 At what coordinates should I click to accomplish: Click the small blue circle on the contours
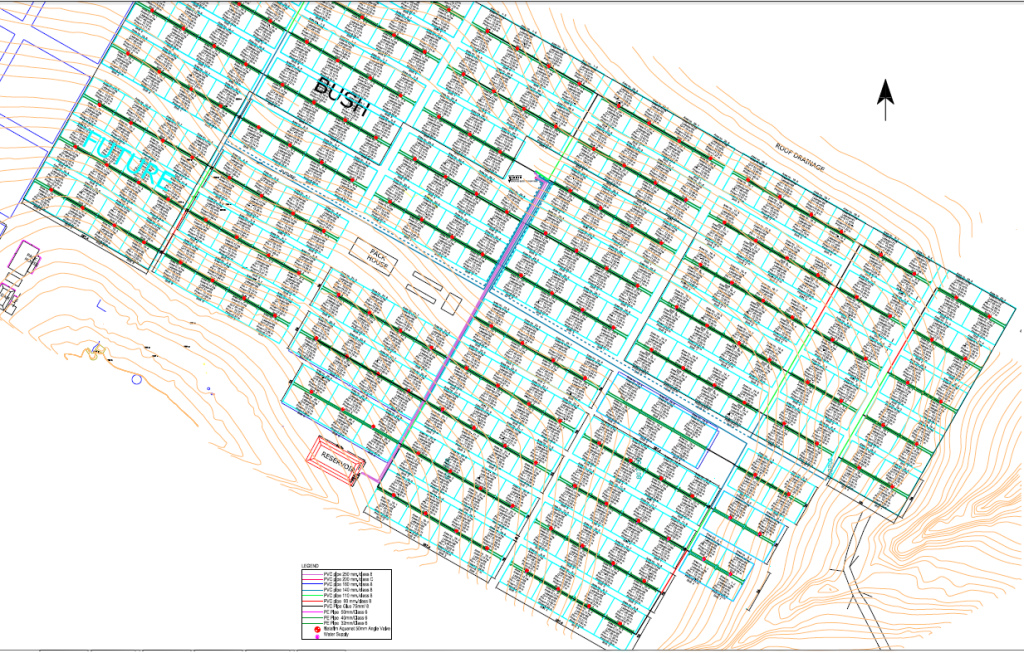(x=136, y=379)
